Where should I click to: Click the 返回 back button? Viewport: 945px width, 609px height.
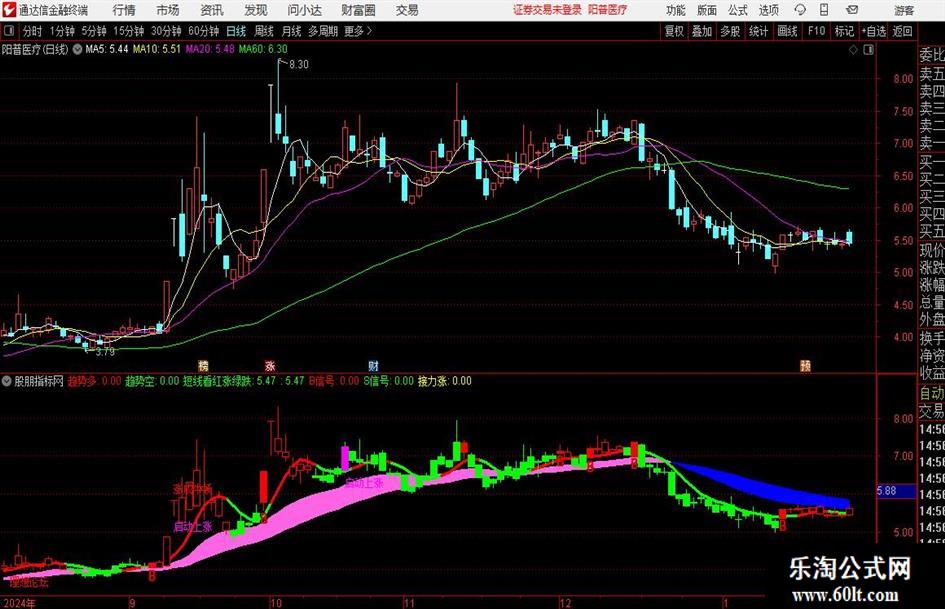point(902,31)
